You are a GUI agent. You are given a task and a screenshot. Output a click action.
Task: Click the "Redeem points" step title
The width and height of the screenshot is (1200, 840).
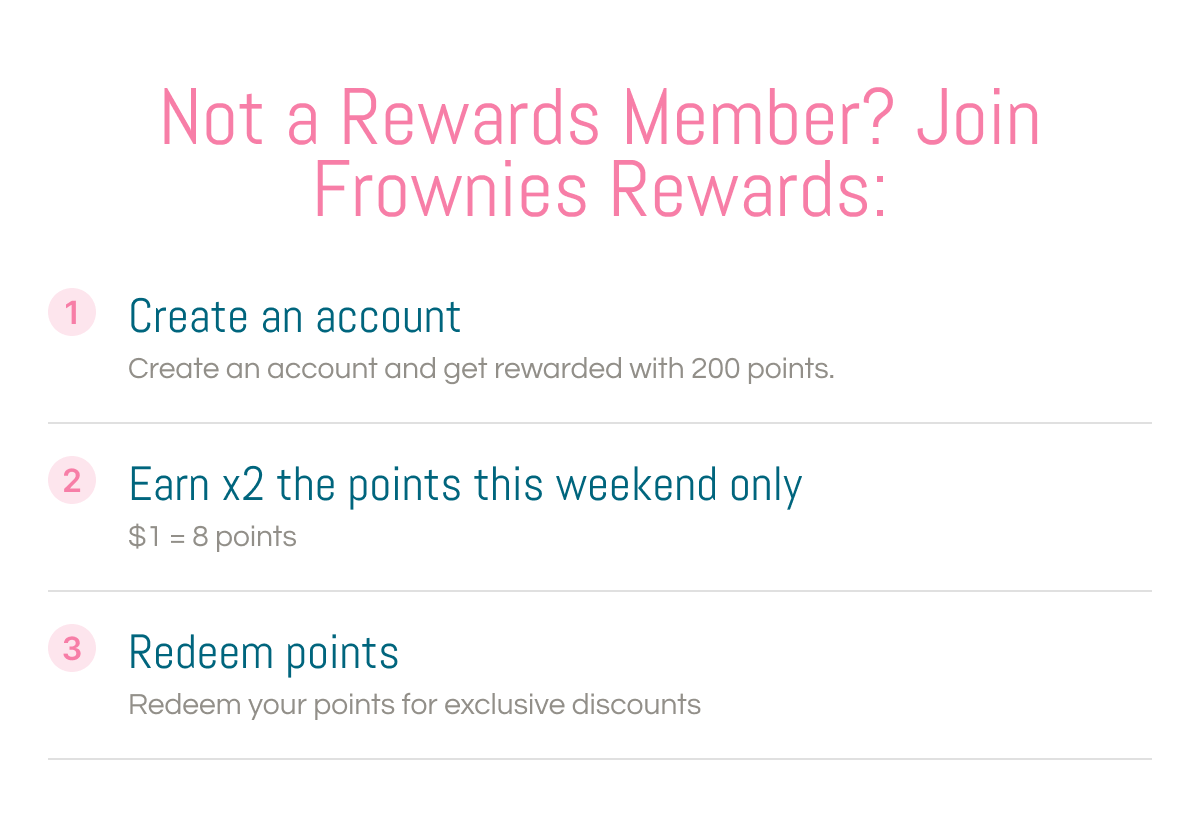(264, 653)
